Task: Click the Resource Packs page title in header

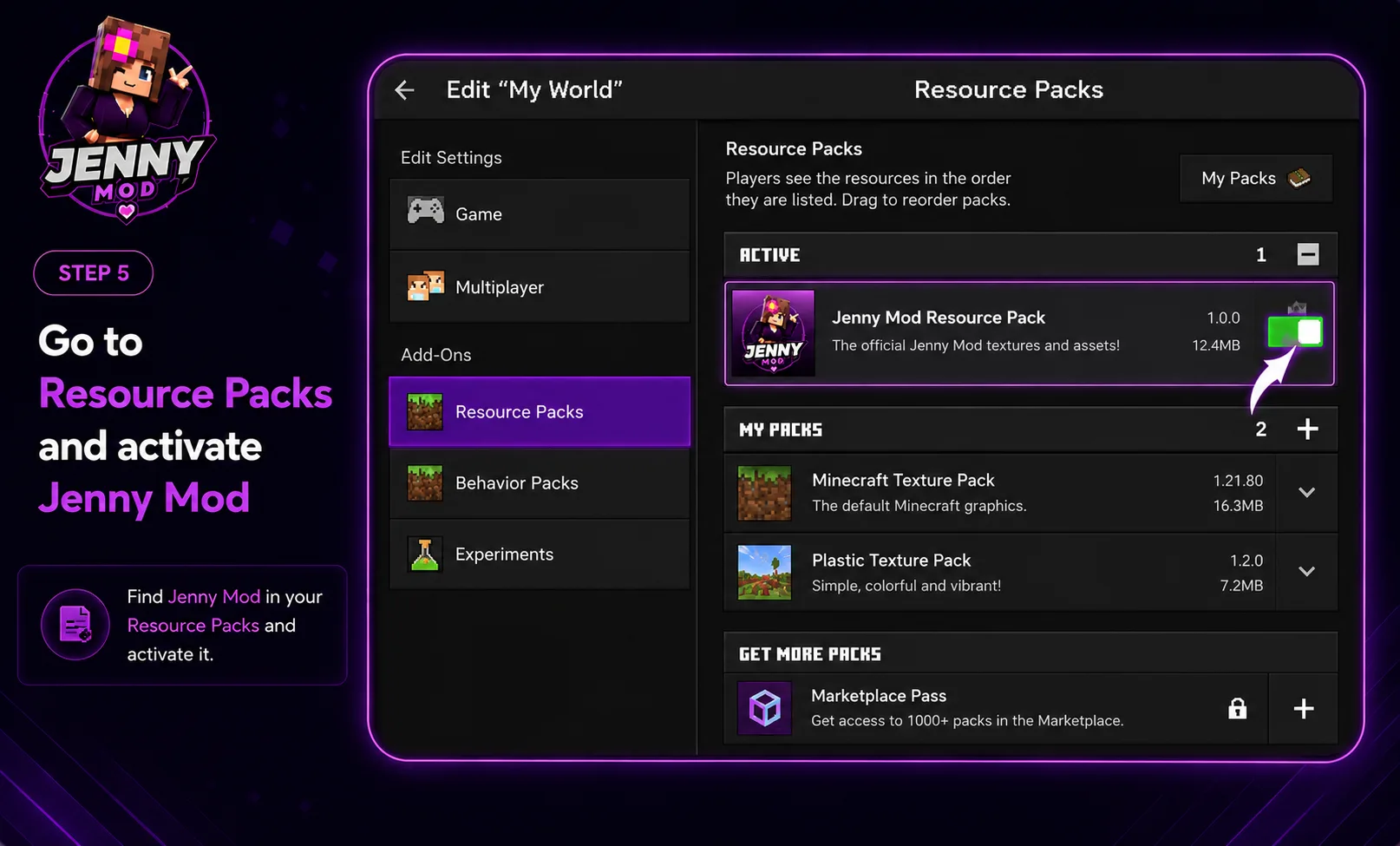Action: tap(1009, 89)
